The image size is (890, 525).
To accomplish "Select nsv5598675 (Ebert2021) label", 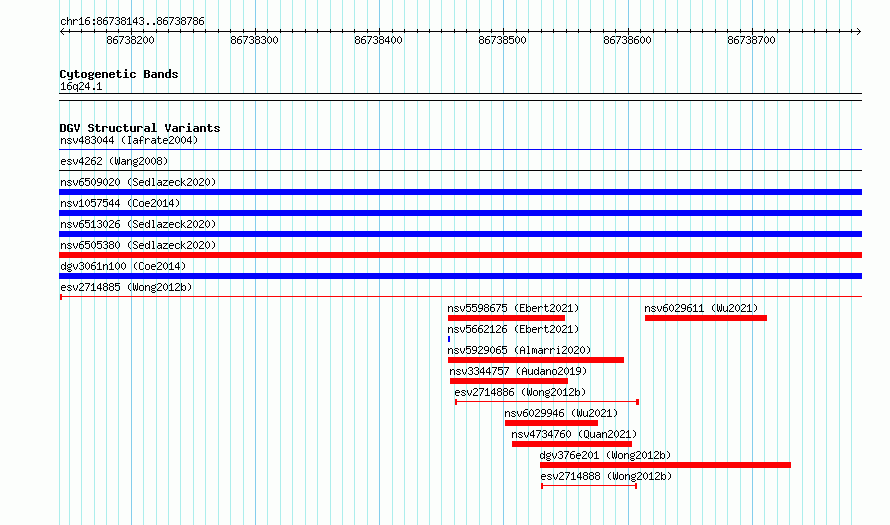I will click(x=513, y=308).
